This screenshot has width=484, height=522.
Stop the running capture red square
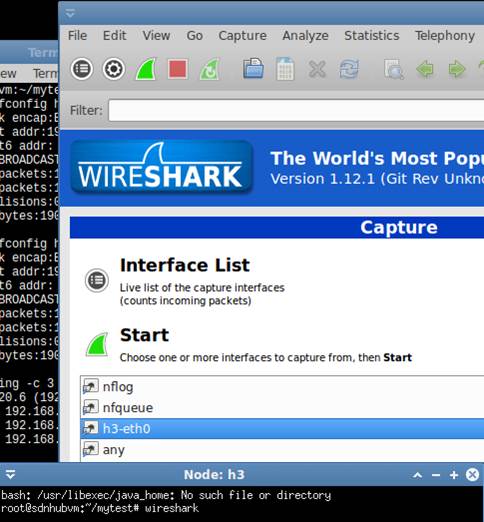(178, 69)
